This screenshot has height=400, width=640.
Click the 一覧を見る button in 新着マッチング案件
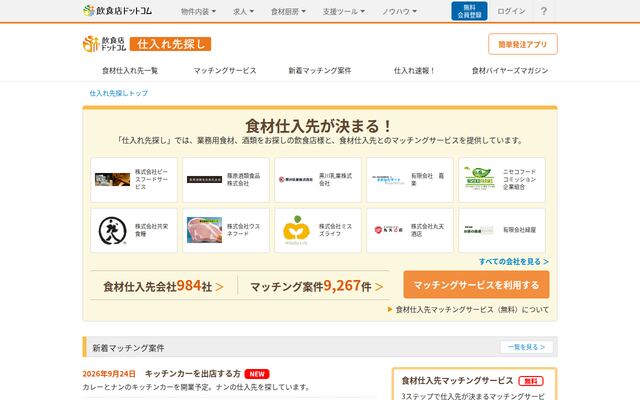coord(527,347)
